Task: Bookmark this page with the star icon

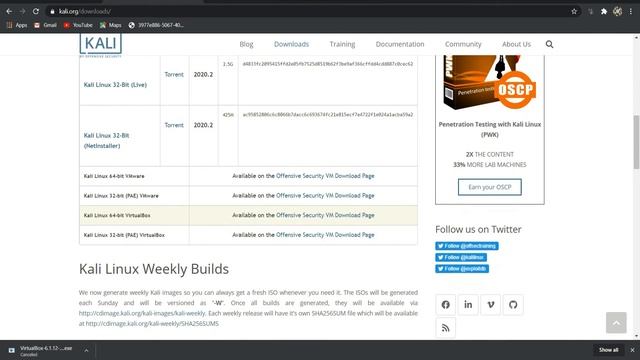Action: coord(574,11)
